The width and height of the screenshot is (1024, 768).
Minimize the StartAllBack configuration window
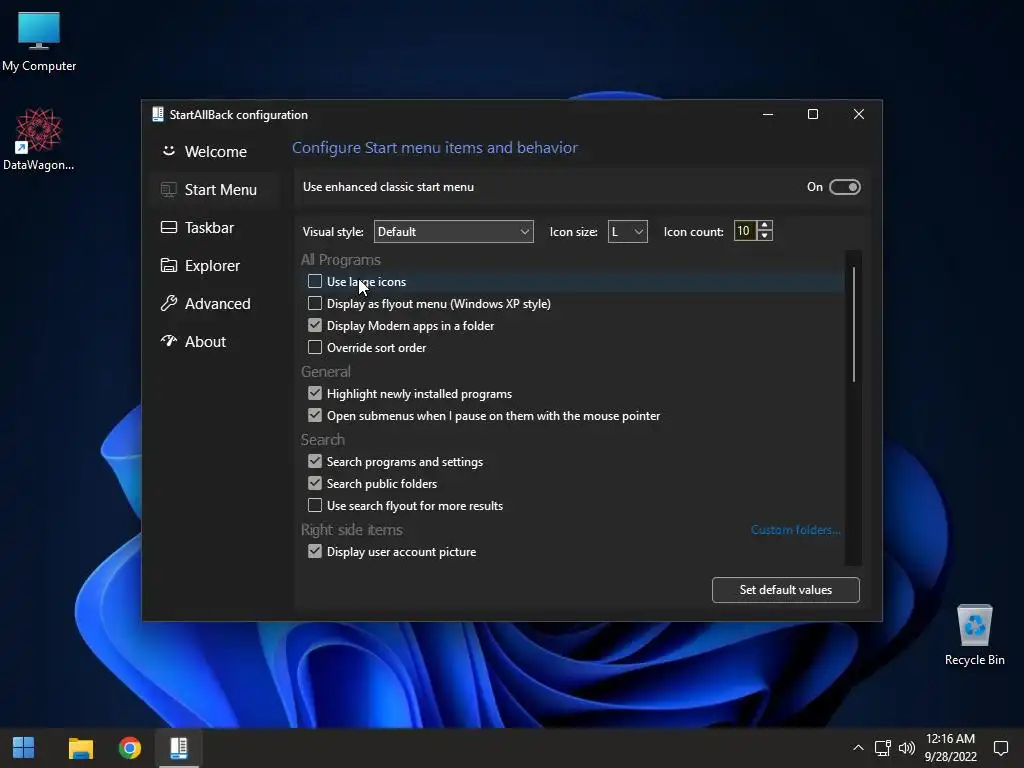click(x=768, y=114)
